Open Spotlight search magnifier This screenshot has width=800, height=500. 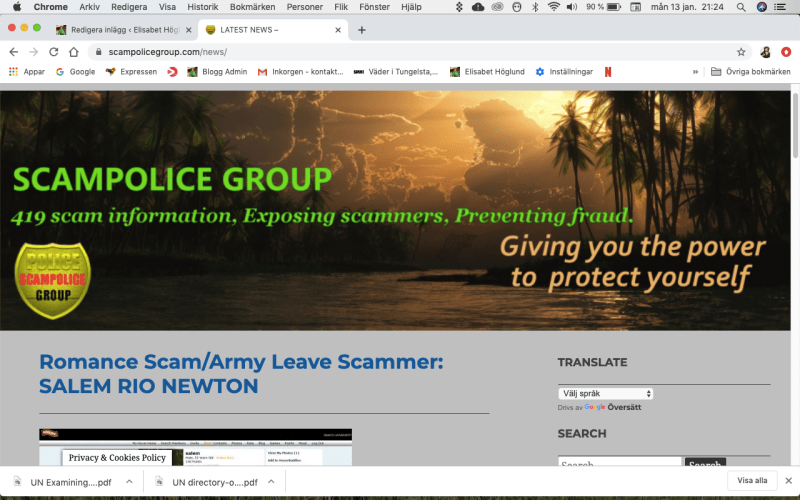(741, 7)
